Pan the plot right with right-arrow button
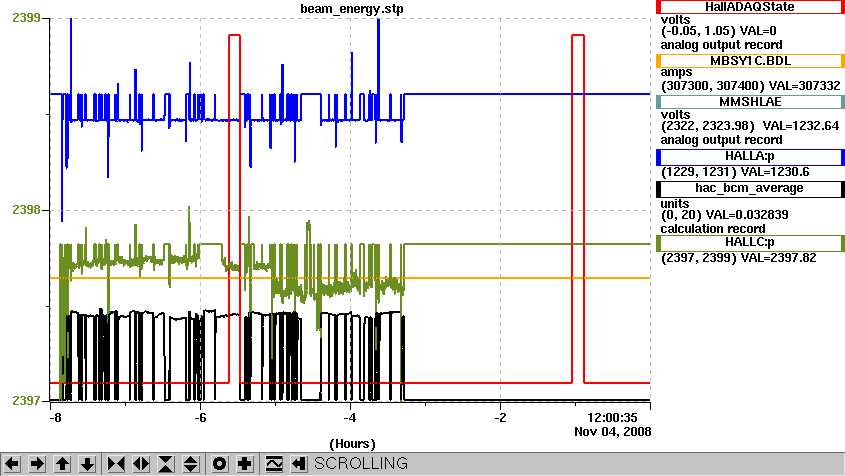 coord(37,464)
